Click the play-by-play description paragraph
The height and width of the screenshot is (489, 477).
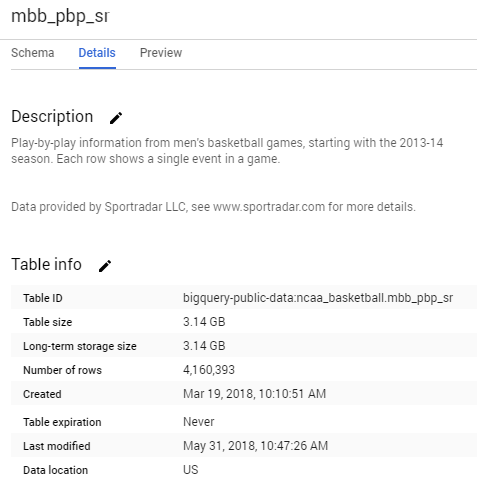(x=227, y=151)
